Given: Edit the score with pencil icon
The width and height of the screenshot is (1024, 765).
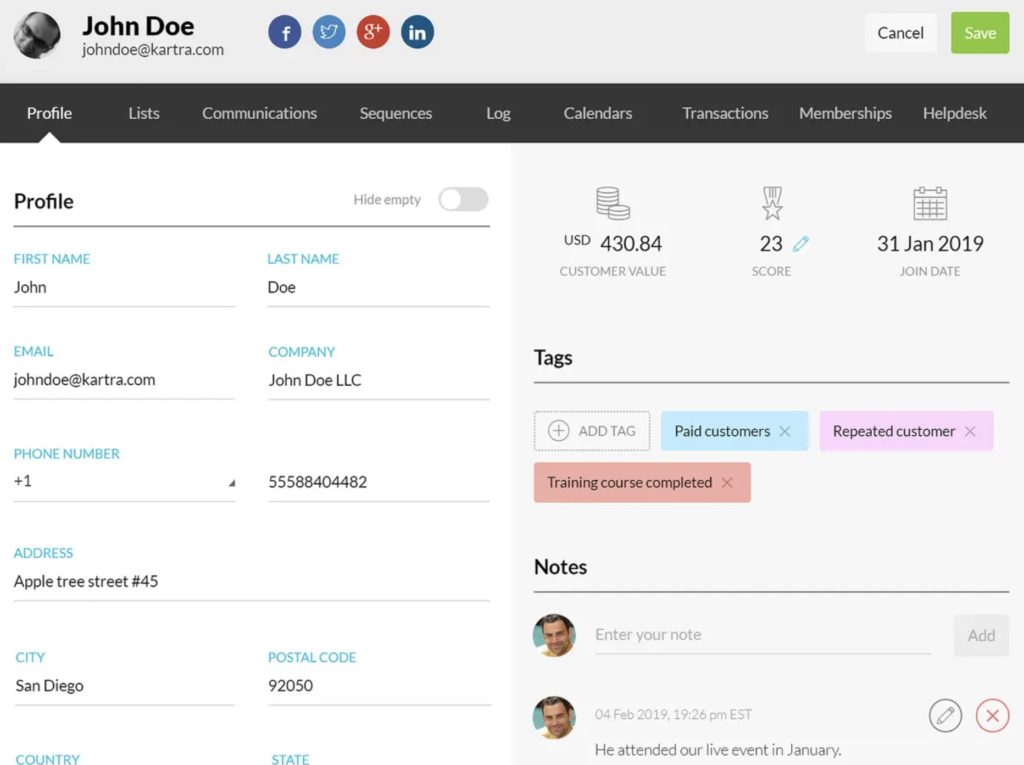Looking at the screenshot, I should tap(801, 244).
